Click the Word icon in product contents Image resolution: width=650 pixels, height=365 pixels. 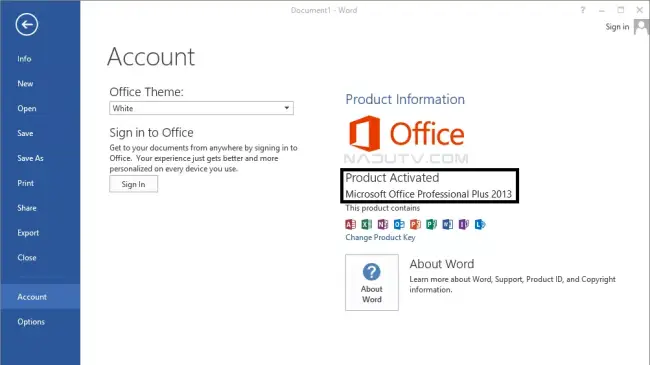pyautogui.click(x=447, y=224)
